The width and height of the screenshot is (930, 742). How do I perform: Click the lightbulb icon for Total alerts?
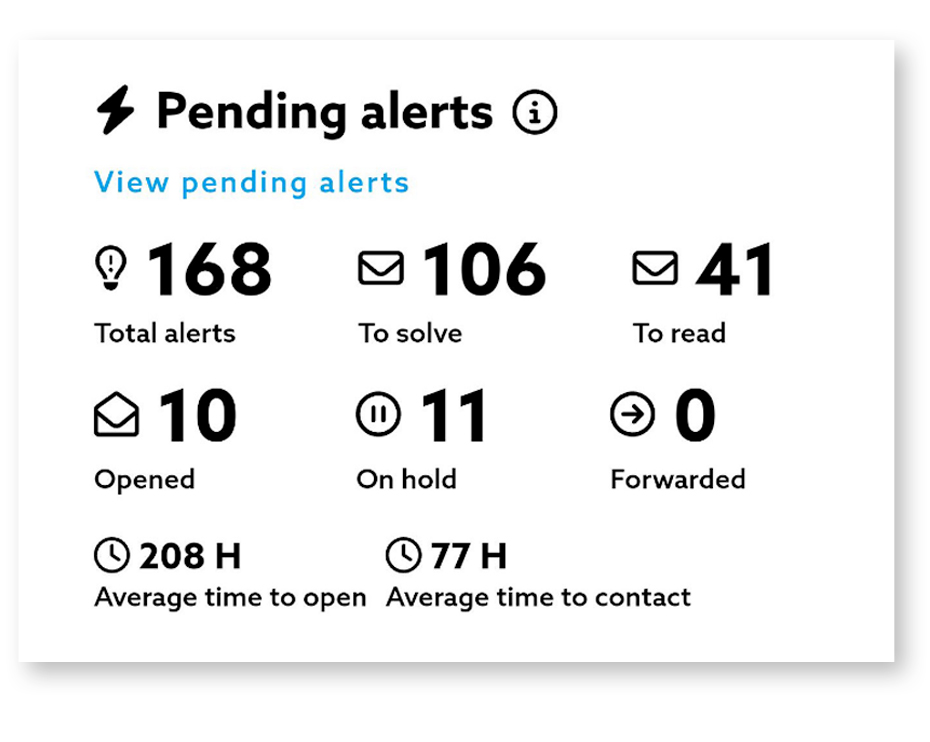111,269
